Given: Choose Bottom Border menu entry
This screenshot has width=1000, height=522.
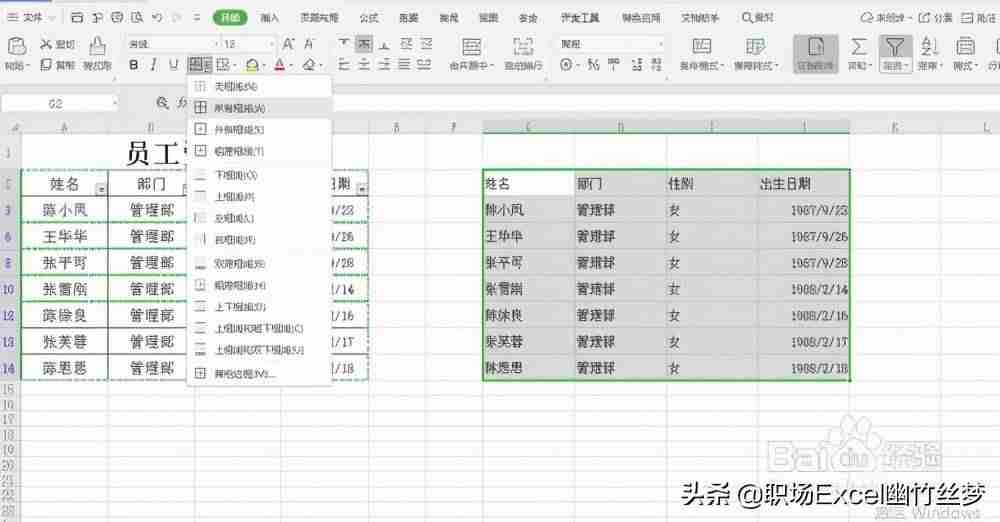Looking at the screenshot, I should tap(260, 175).
